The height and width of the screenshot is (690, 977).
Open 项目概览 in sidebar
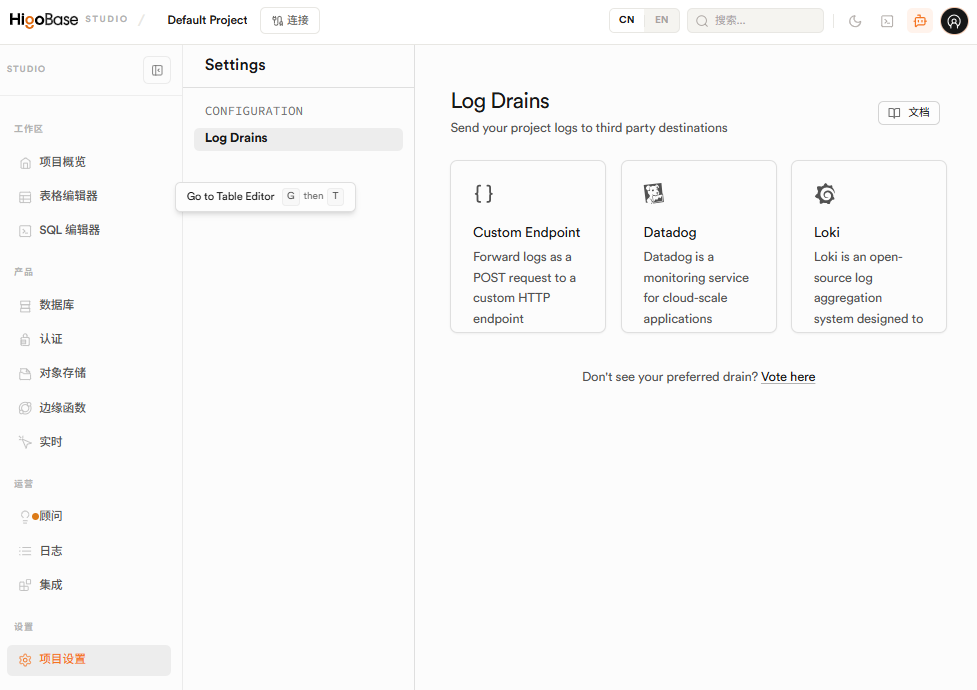coord(88,162)
